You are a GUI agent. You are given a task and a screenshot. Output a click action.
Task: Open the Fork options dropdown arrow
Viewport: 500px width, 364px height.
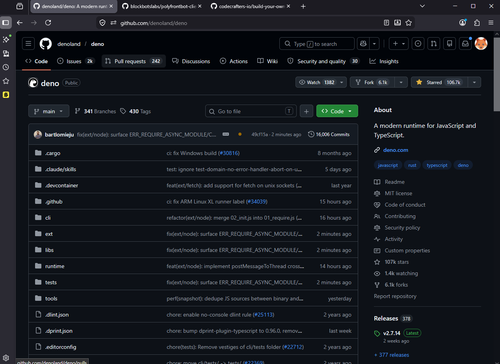(x=401, y=82)
